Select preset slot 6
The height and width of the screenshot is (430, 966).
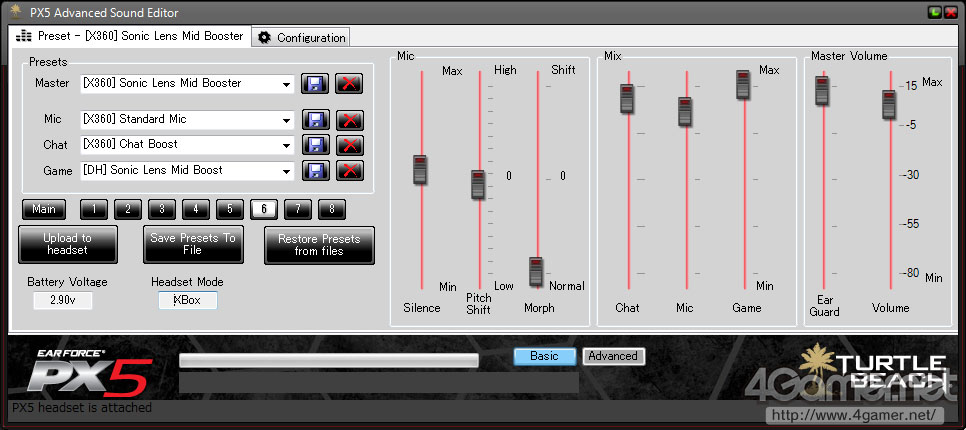coord(264,209)
